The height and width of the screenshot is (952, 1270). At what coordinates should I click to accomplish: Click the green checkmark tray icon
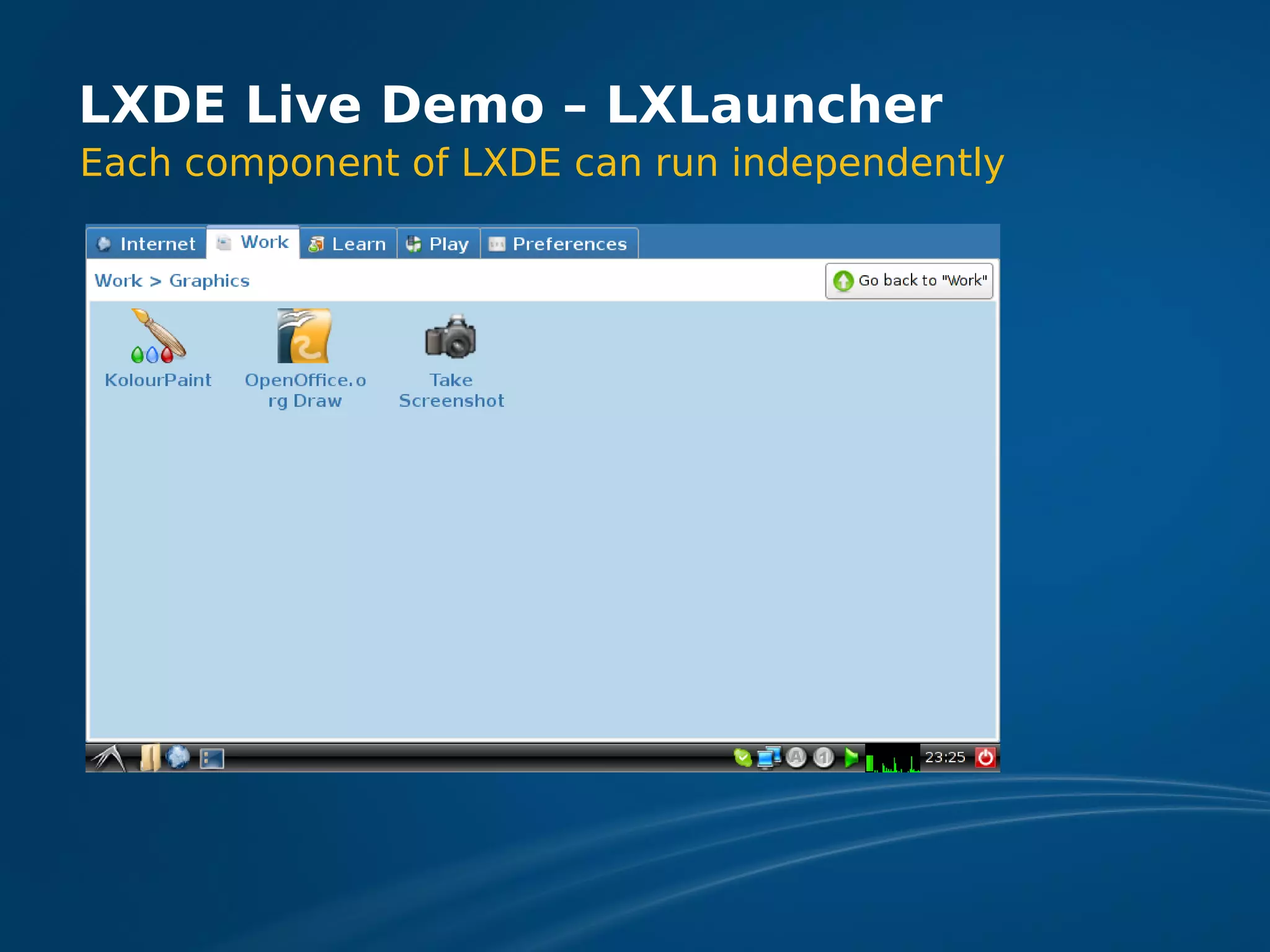coord(742,757)
